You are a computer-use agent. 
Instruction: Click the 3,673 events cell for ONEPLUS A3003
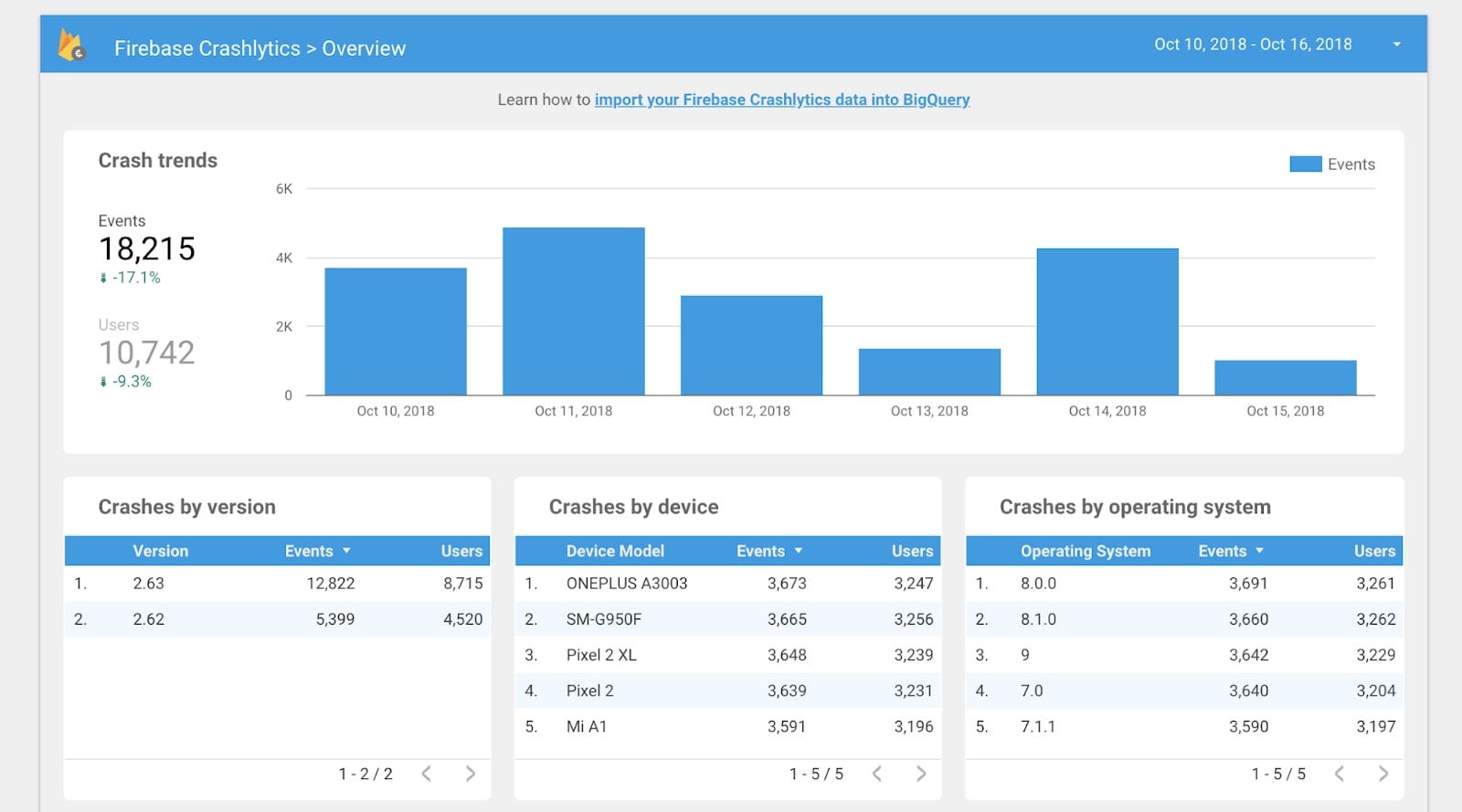(787, 583)
